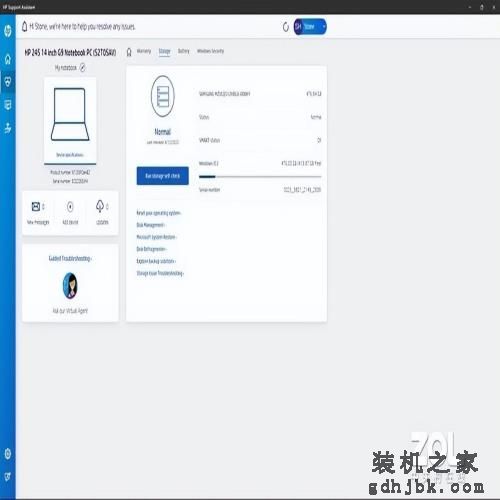Screen dimensions: 500x500
Task: Click the Add device icon
Action: point(70,207)
